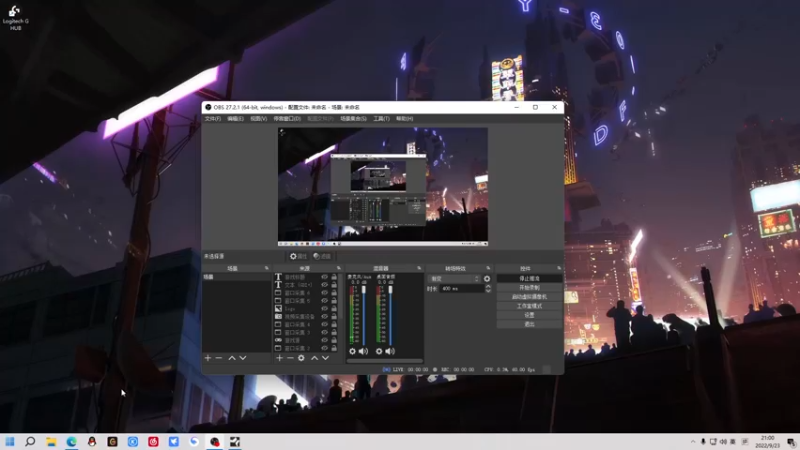Screen dimensions: 800x450
Task: Open settings gear for 桌面音频 channel
Action: click(379, 351)
